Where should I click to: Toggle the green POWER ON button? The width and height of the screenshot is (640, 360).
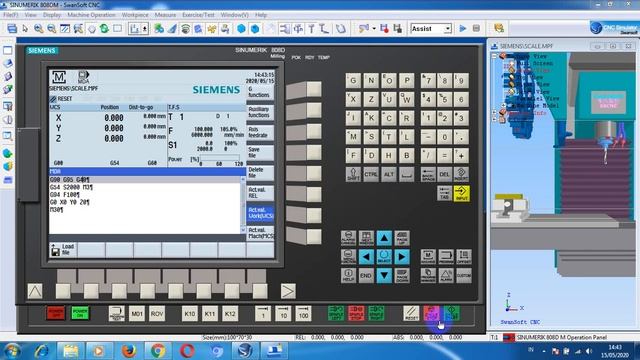point(80,313)
